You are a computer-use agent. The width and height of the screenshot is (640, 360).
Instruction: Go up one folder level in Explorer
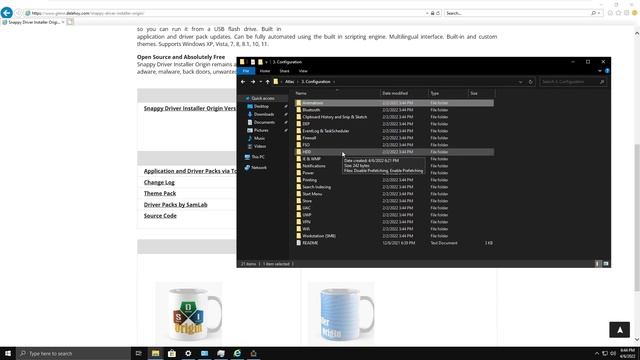pyautogui.click(x=268, y=82)
